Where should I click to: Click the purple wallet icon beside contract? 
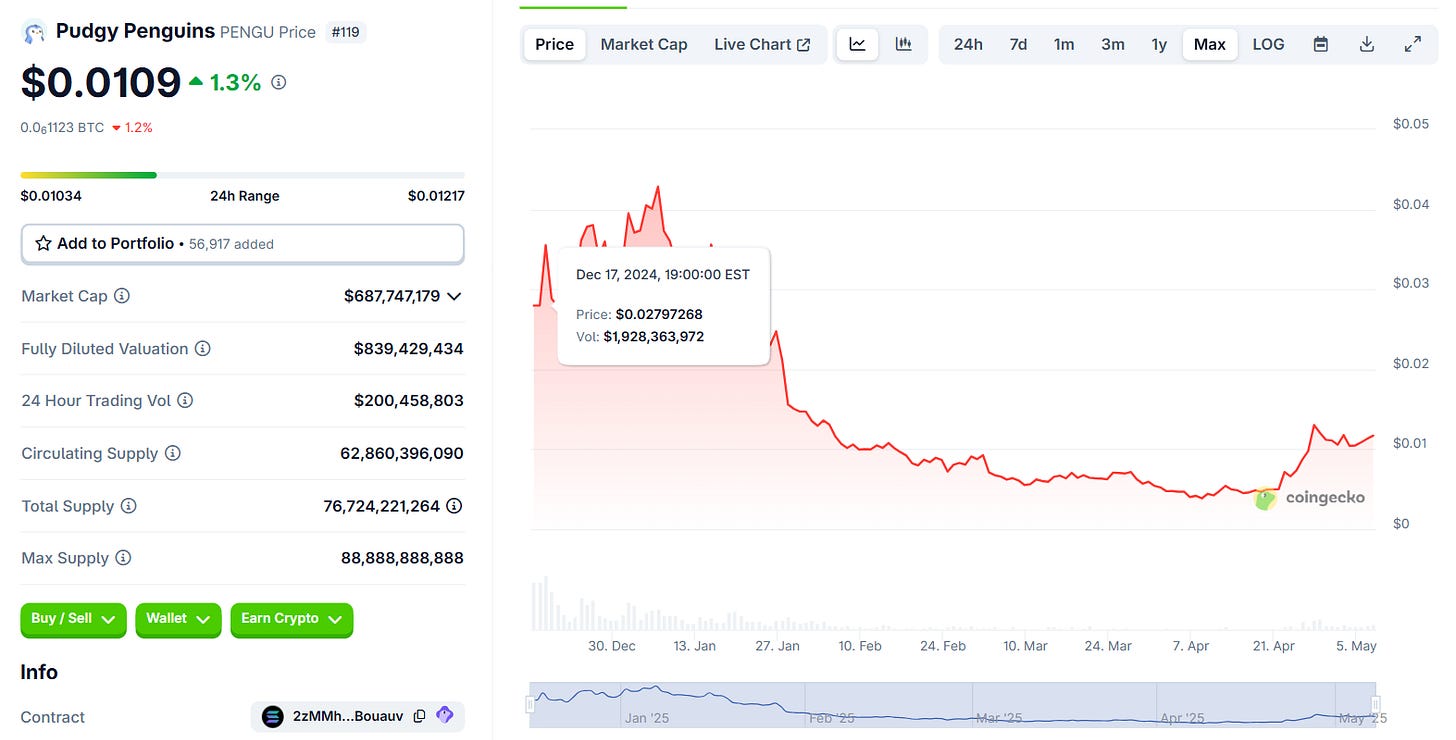point(445,716)
